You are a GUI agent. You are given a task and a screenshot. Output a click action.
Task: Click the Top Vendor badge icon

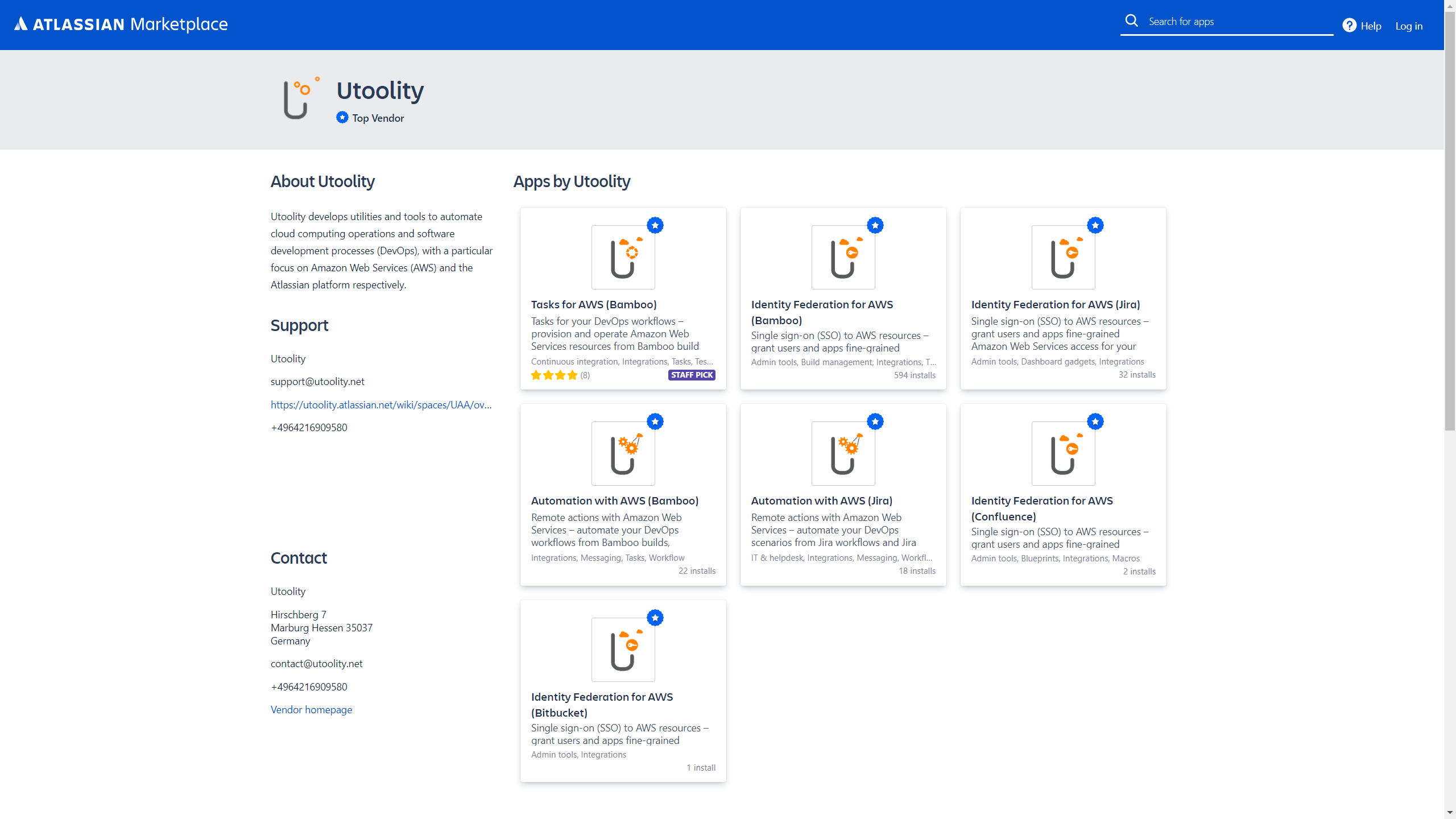coord(342,118)
